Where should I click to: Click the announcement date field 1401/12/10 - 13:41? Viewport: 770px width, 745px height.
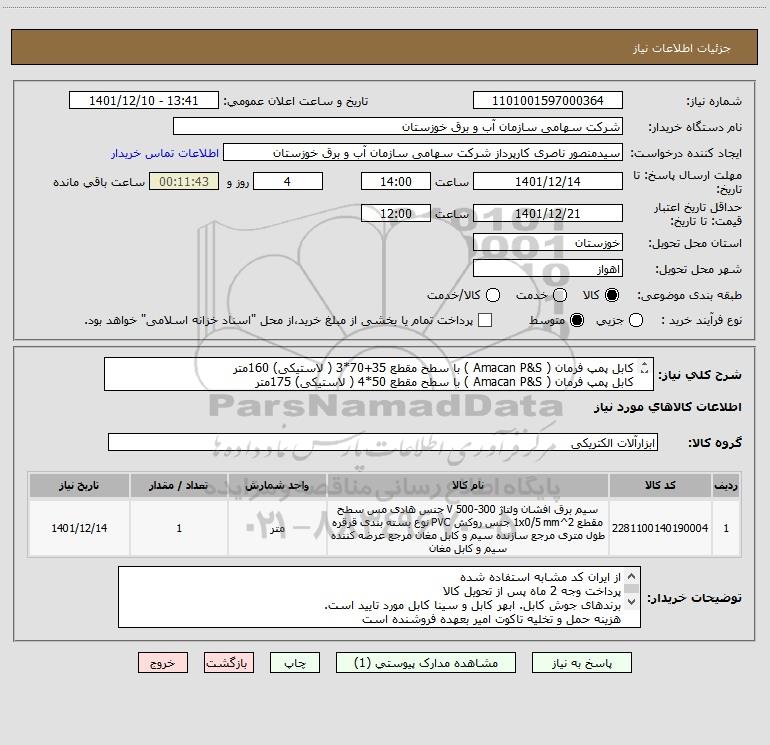(x=143, y=100)
